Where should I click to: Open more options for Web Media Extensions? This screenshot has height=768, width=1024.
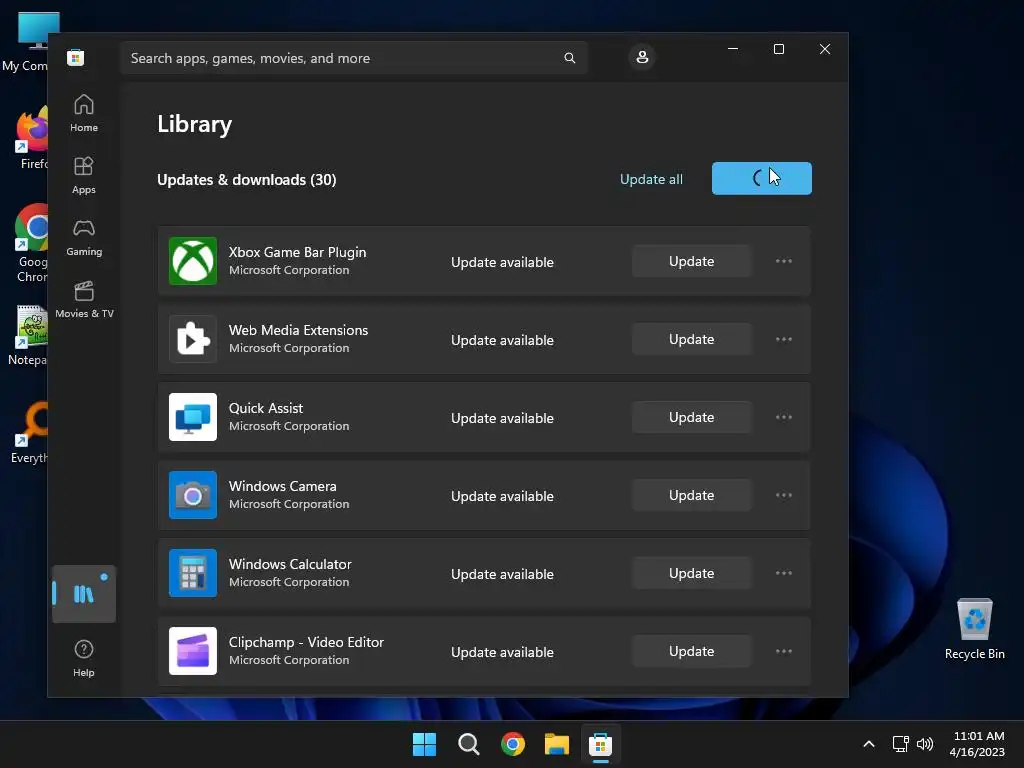coord(784,339)
